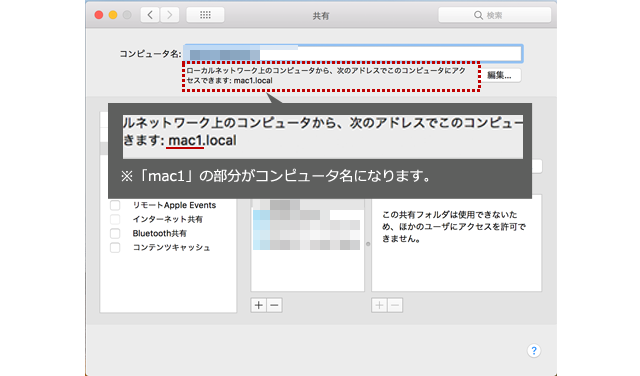This screenshot has width=640, height=376.
Task: Show all preferences via grid icon
Action: click(x=205, y=15)
